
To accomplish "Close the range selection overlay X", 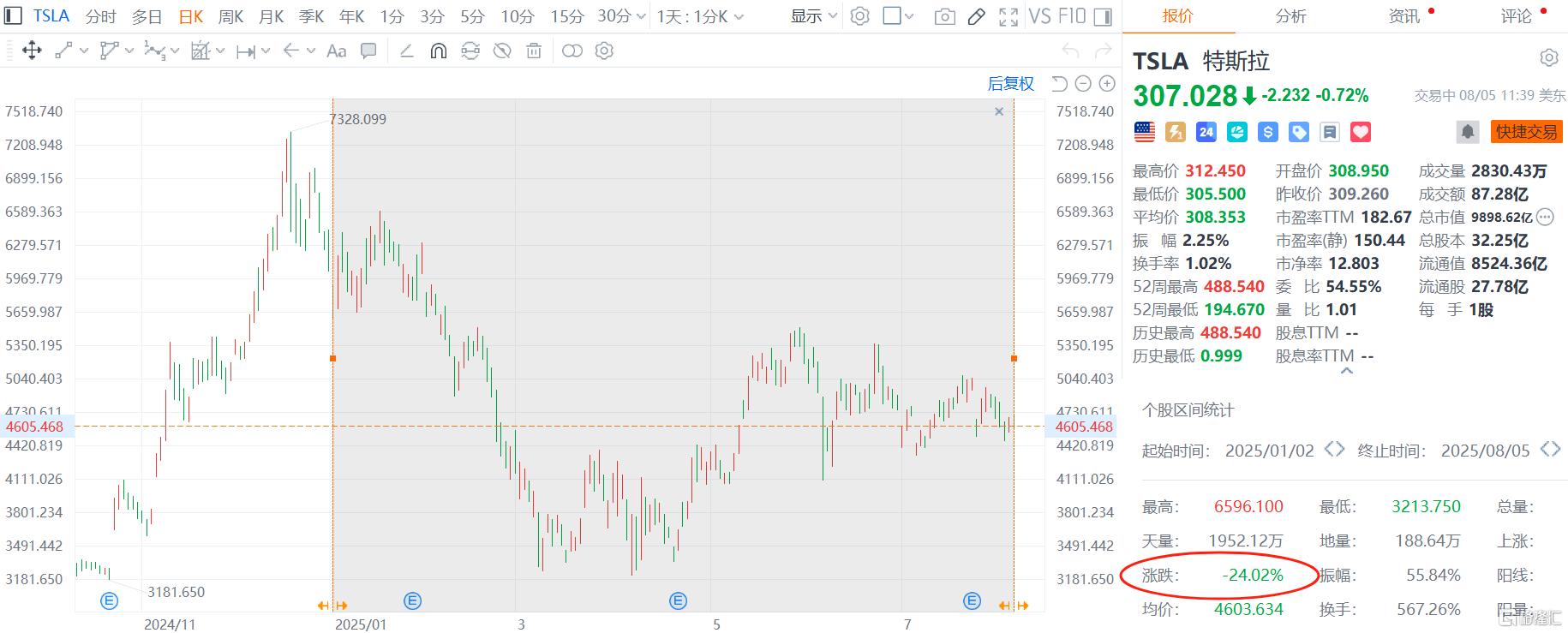I will 998,111.
